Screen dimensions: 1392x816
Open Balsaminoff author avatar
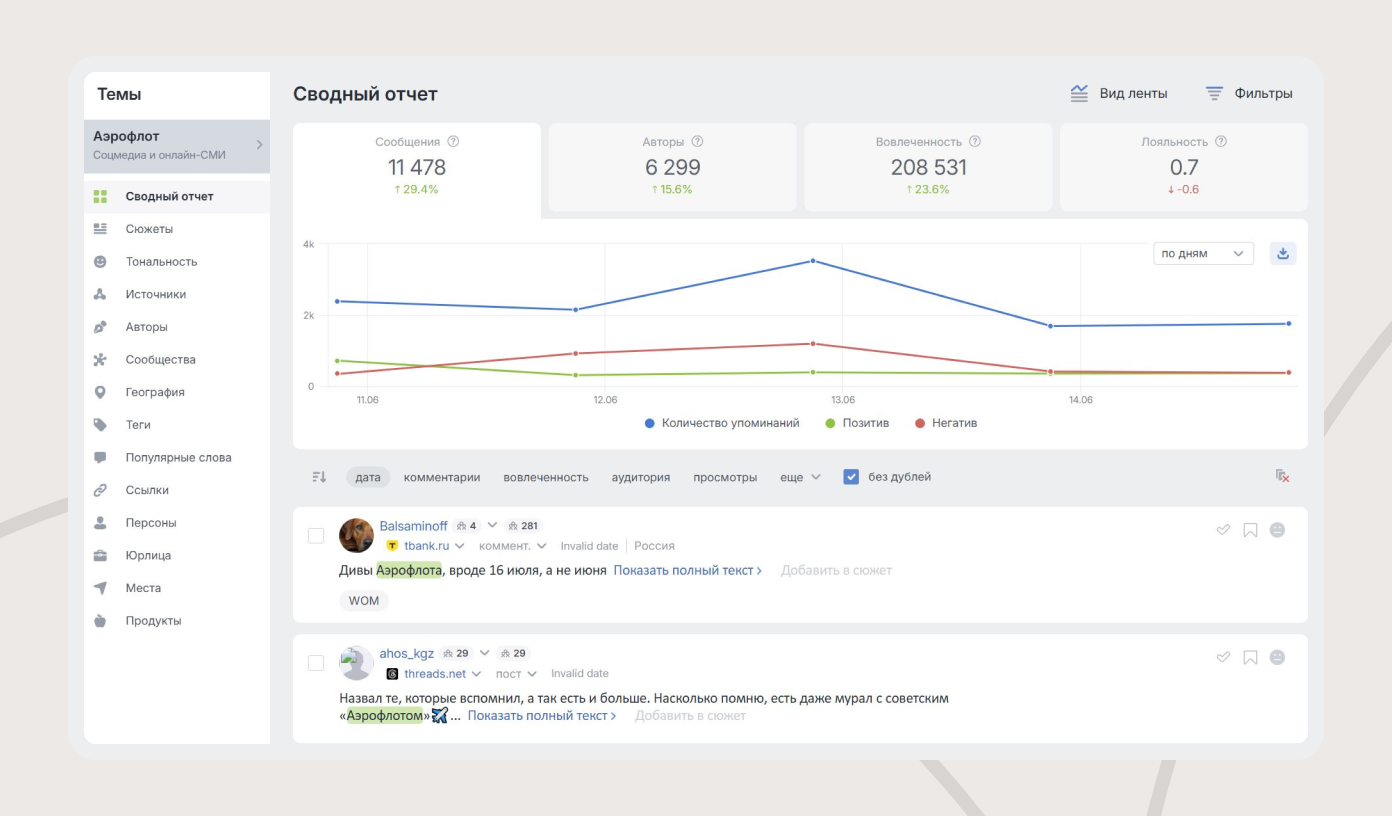[356, 536]
